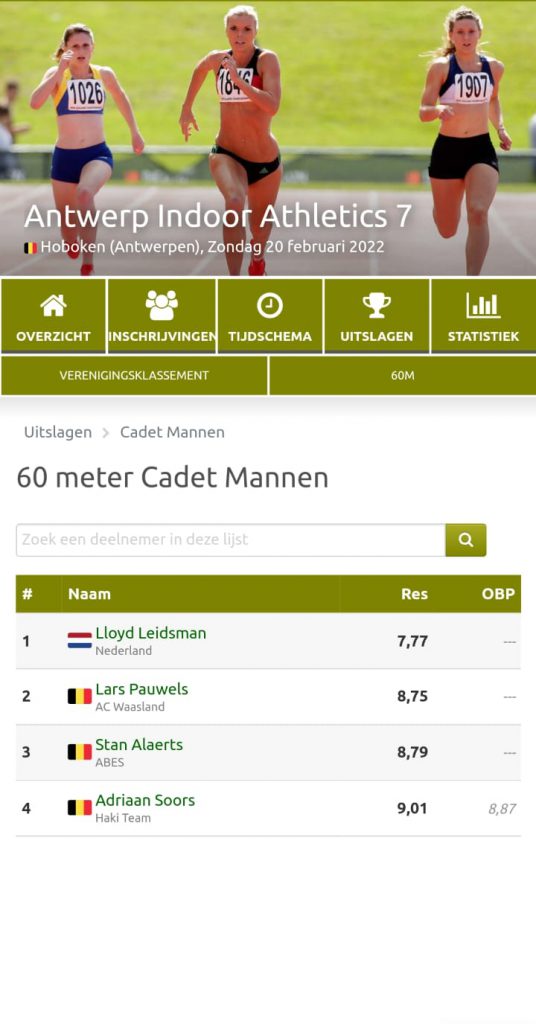This screenshot has height=1024, width=536.
Task: Open the Cadet Mannen breadcrumb
Action: pos(172,432)
